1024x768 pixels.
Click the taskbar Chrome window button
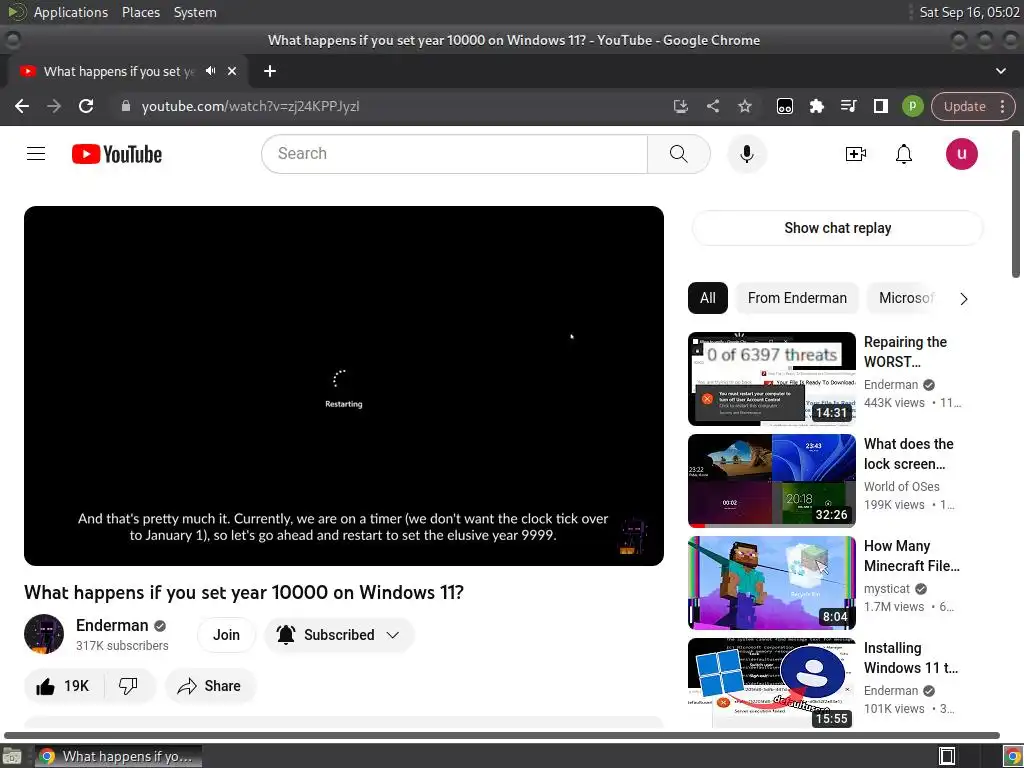118,756
